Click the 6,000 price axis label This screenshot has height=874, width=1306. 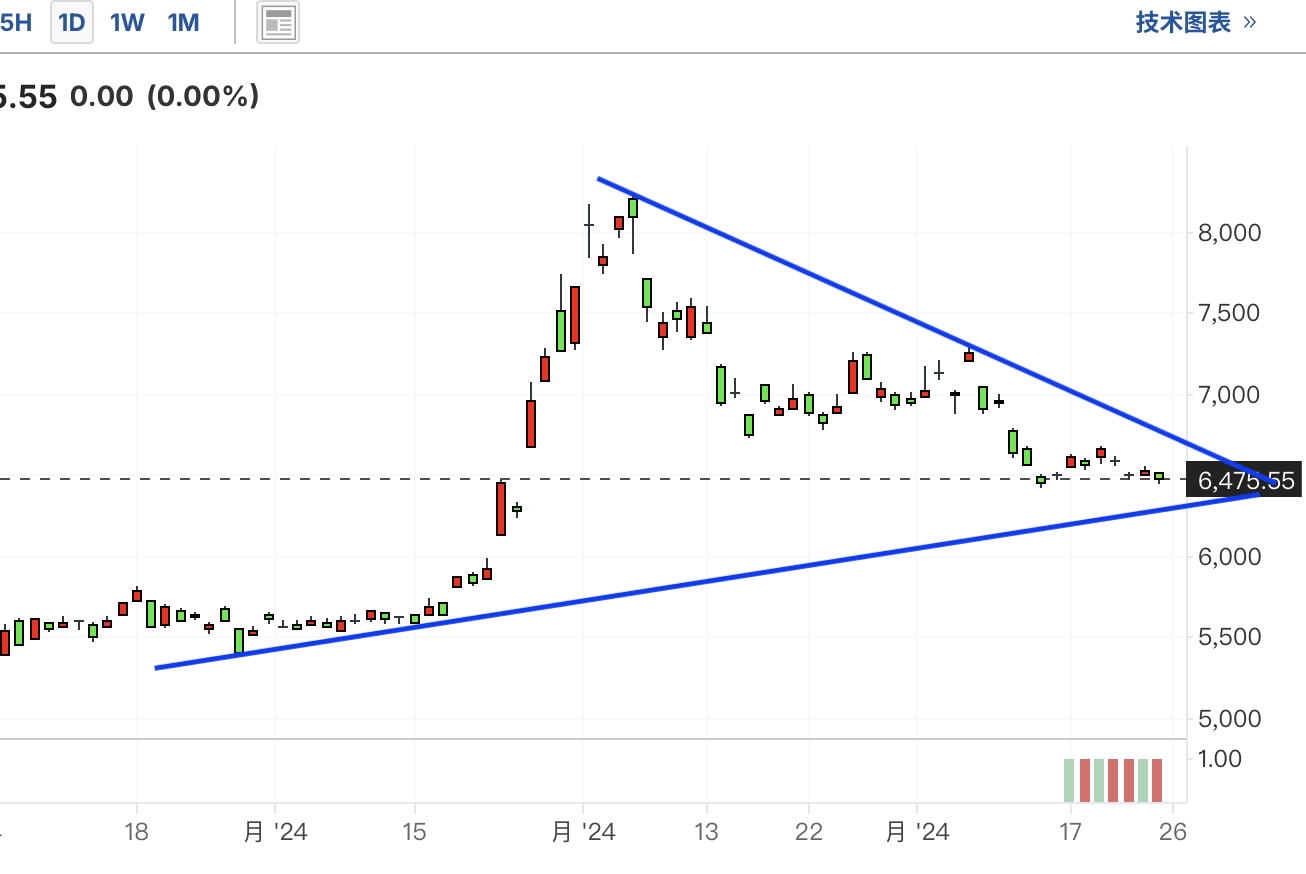(x=1229, y=557)
